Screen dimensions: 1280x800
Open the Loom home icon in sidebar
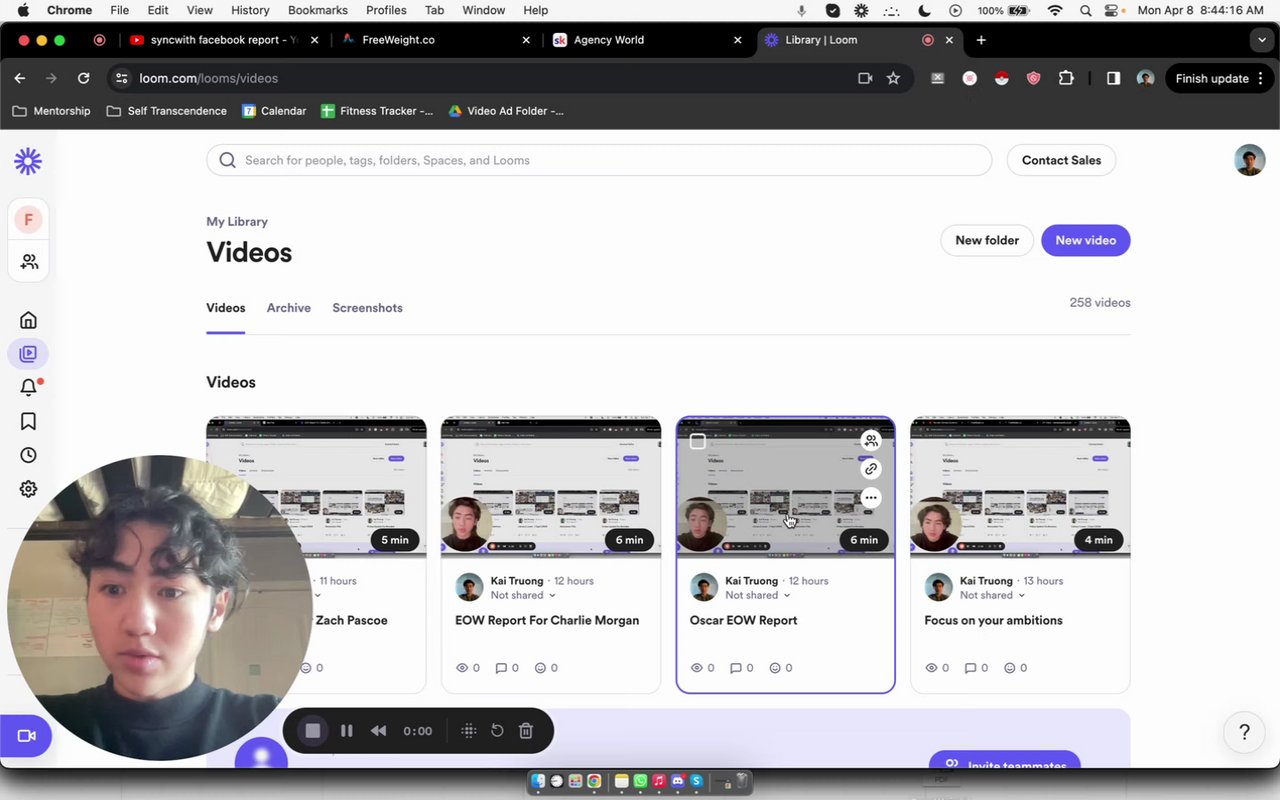pyautogui.click(x=28, y=320)
